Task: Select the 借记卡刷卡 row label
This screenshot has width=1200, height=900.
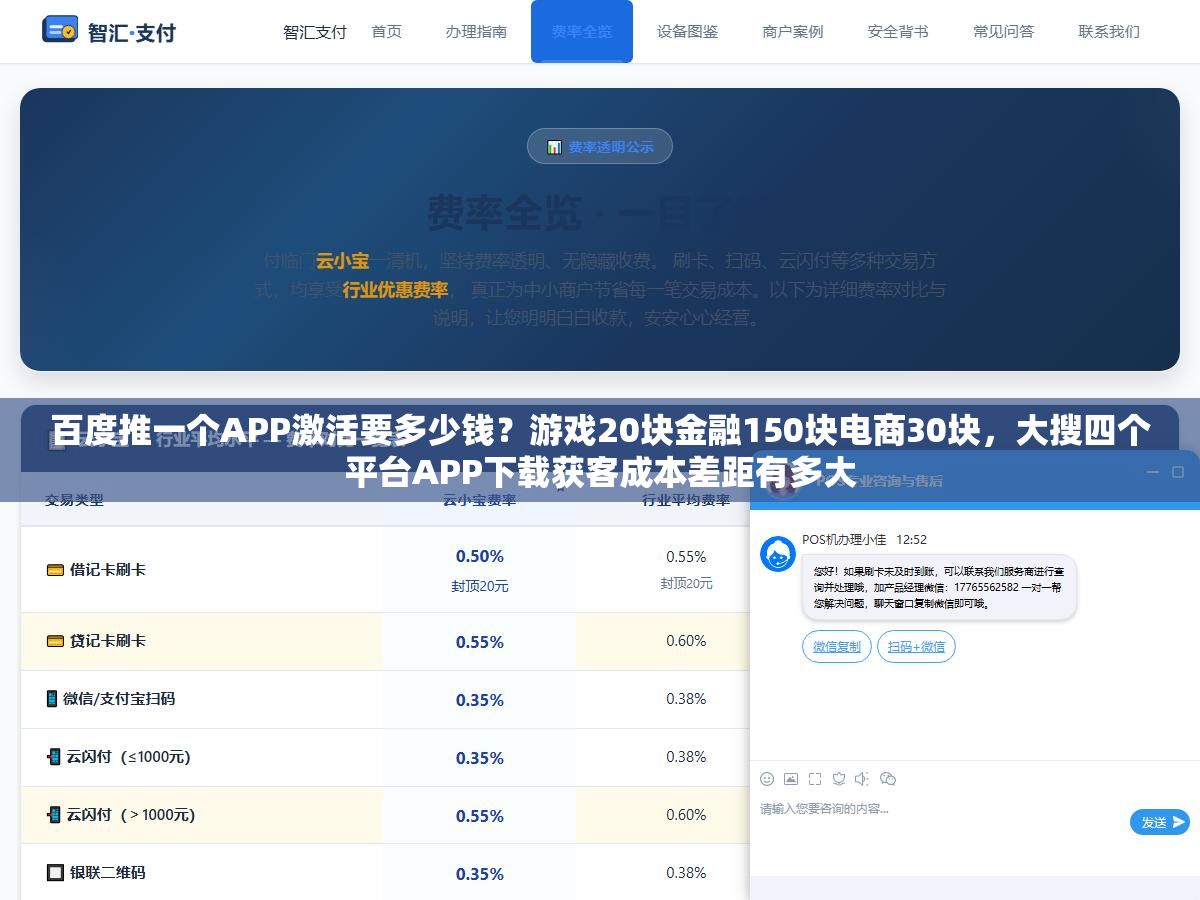Action: (96, 570)
